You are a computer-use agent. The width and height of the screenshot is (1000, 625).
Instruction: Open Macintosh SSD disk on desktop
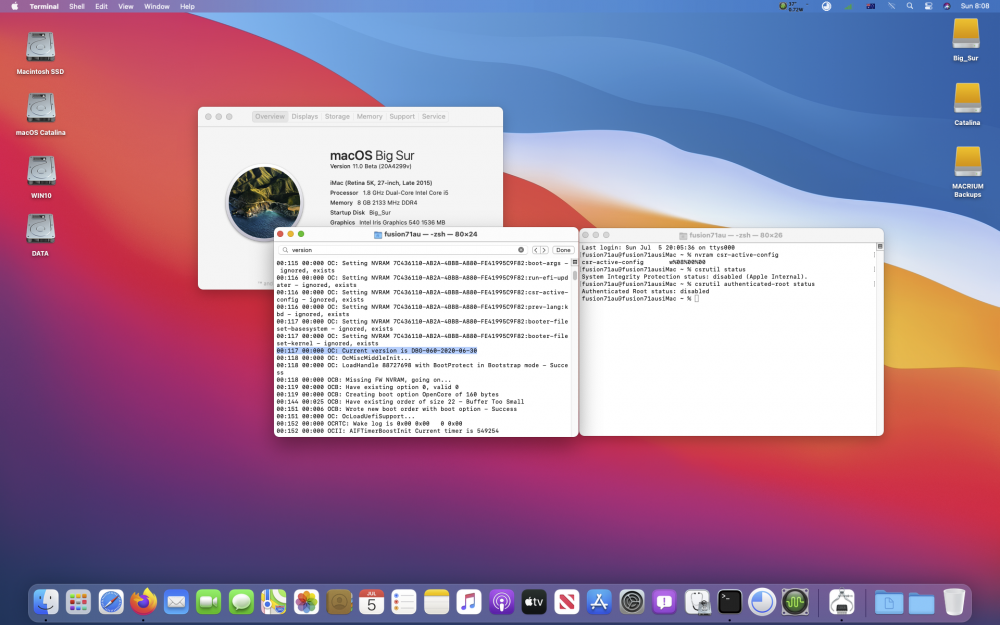click(40, 53)
